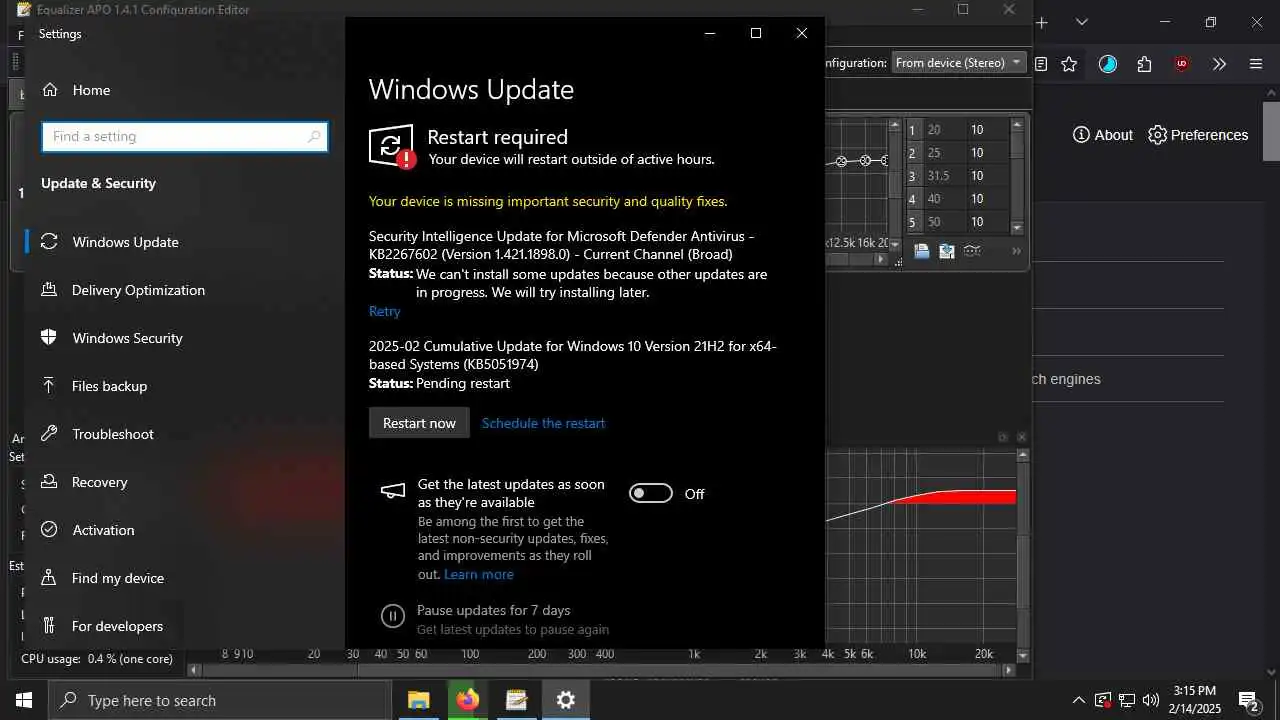Image resolution: width=1280 pixels, height=720 pixels.
Task: Click the blue circular extension icon in browser
Action: click(x=1108, y=64)
